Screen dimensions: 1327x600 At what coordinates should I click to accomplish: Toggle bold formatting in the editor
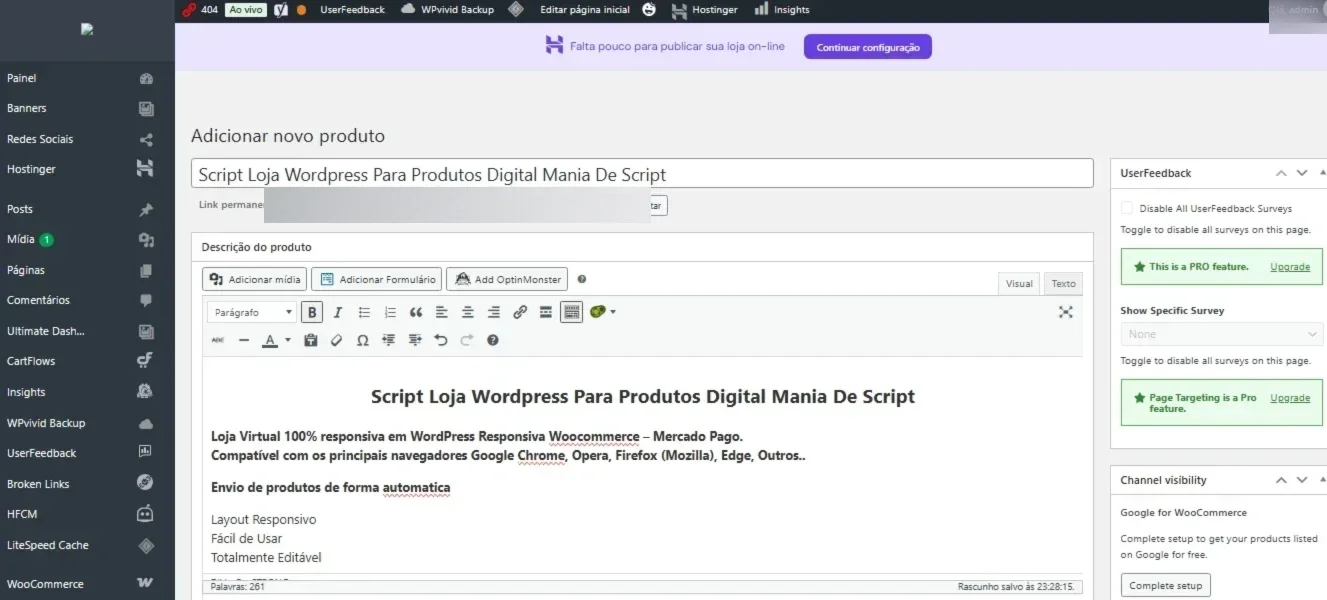[x=312, y=312]
